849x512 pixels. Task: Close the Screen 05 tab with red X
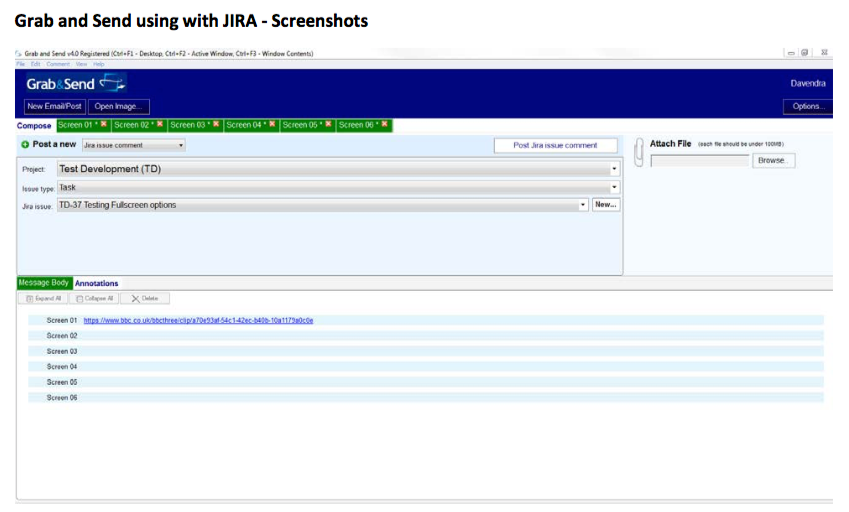coord(328,124)
